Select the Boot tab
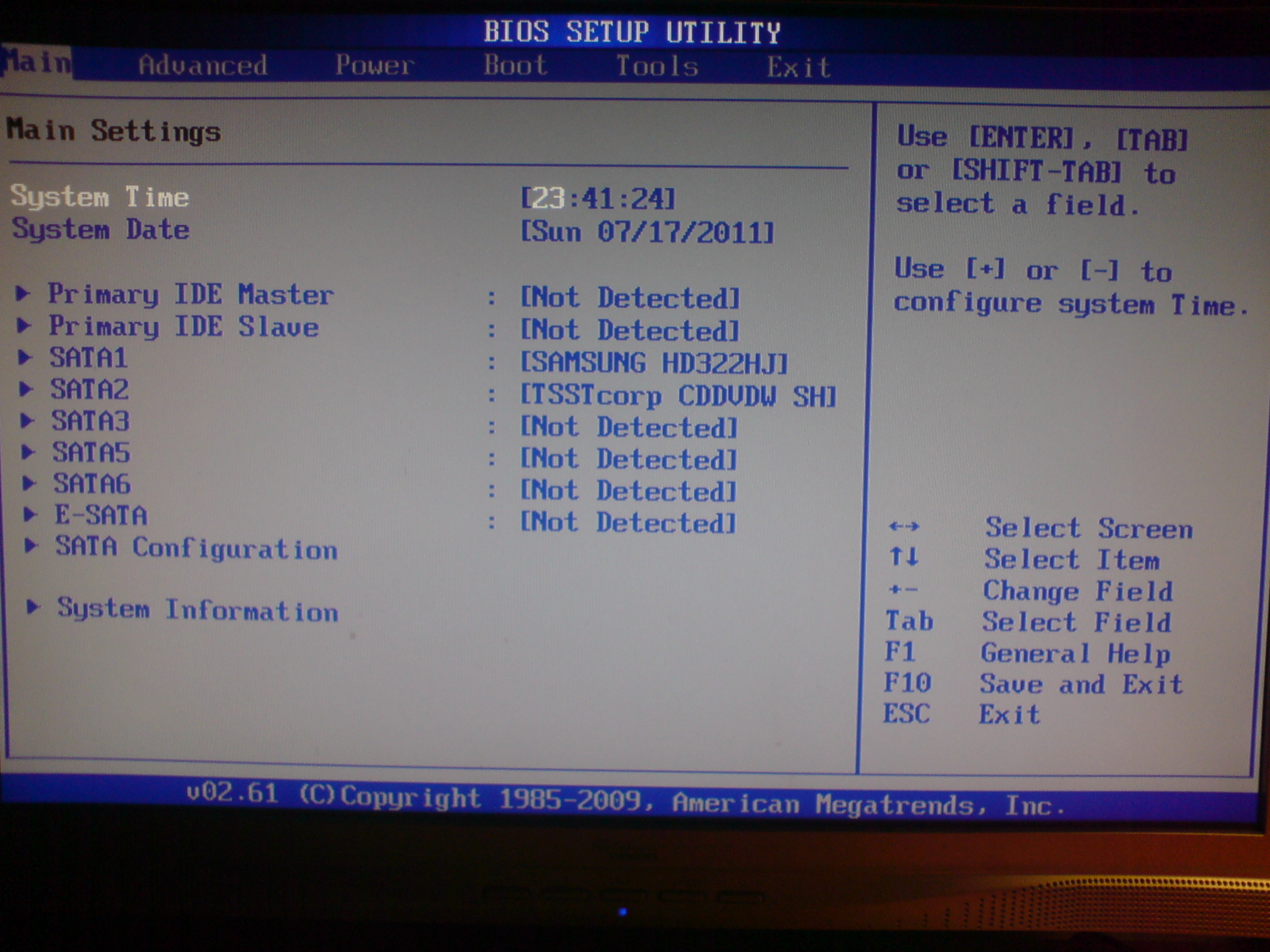The width and height of the screenshot is (1270, 952). pos(515,65)
